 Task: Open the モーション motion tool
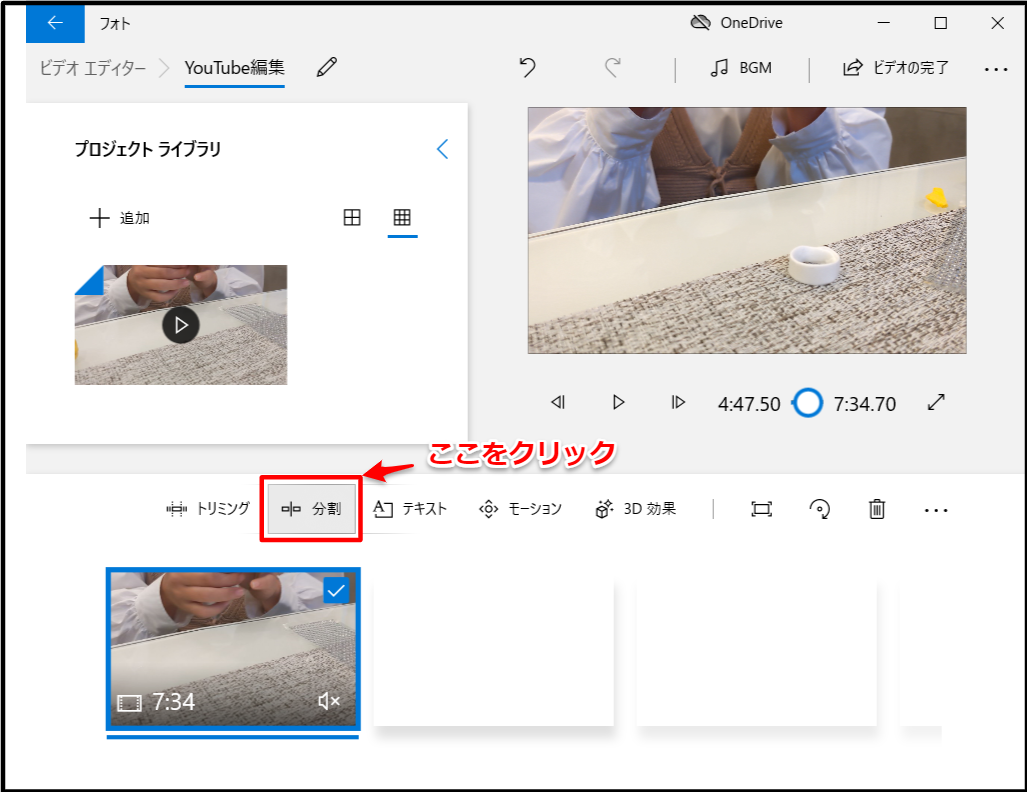pyautogui.click(x=521, y=509)
